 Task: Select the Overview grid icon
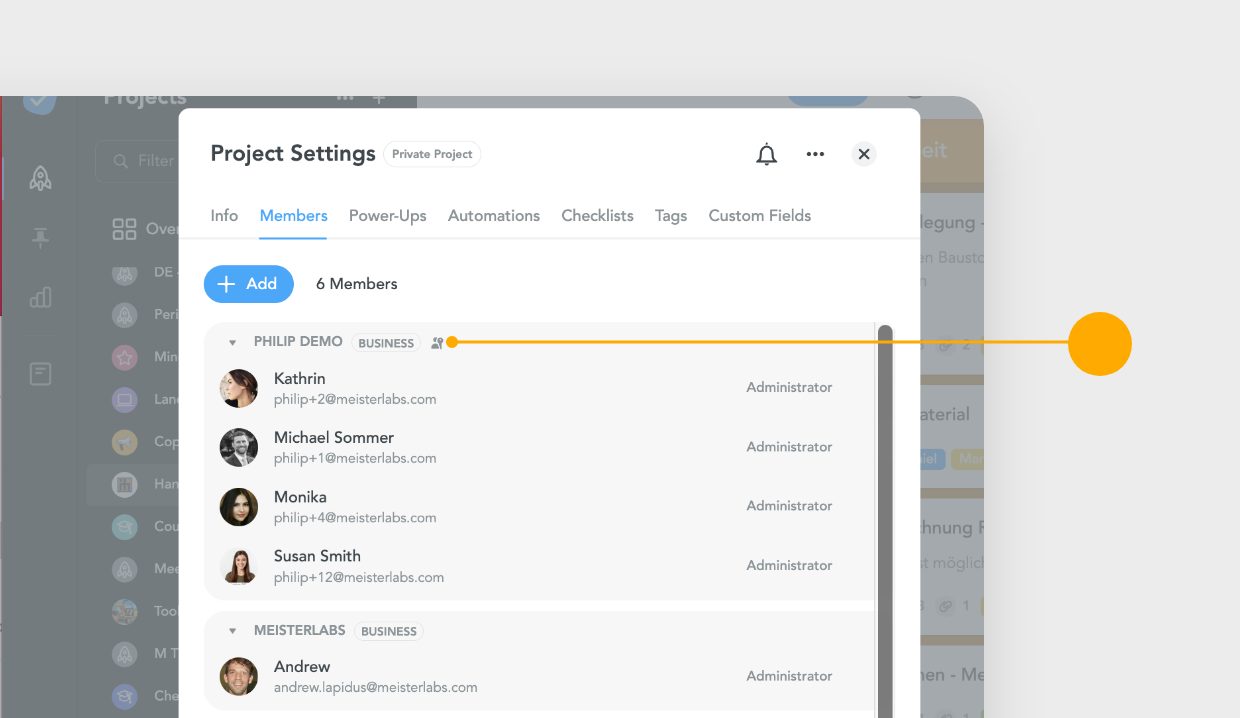coord(124,228)
